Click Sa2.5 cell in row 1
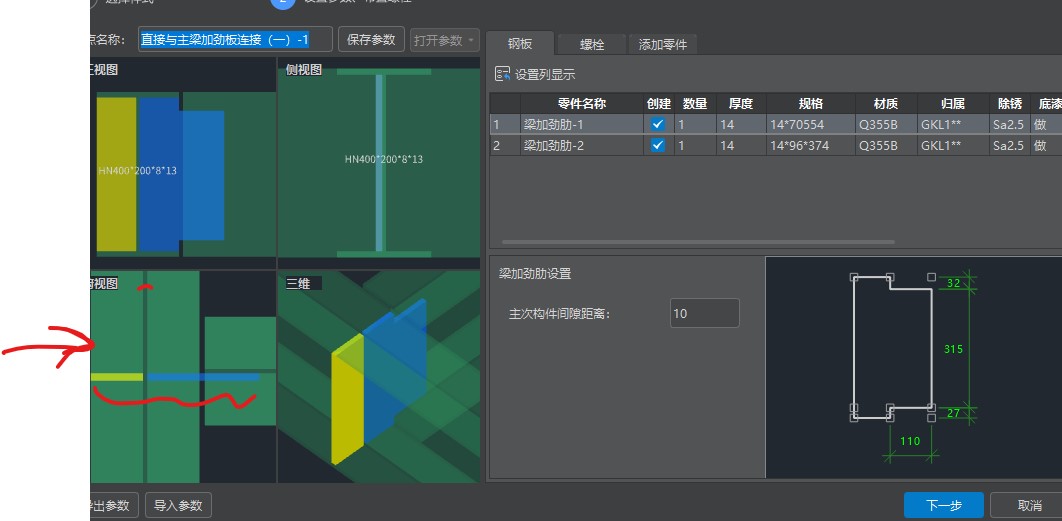Screen dimensions: 1062x521 1009,125
